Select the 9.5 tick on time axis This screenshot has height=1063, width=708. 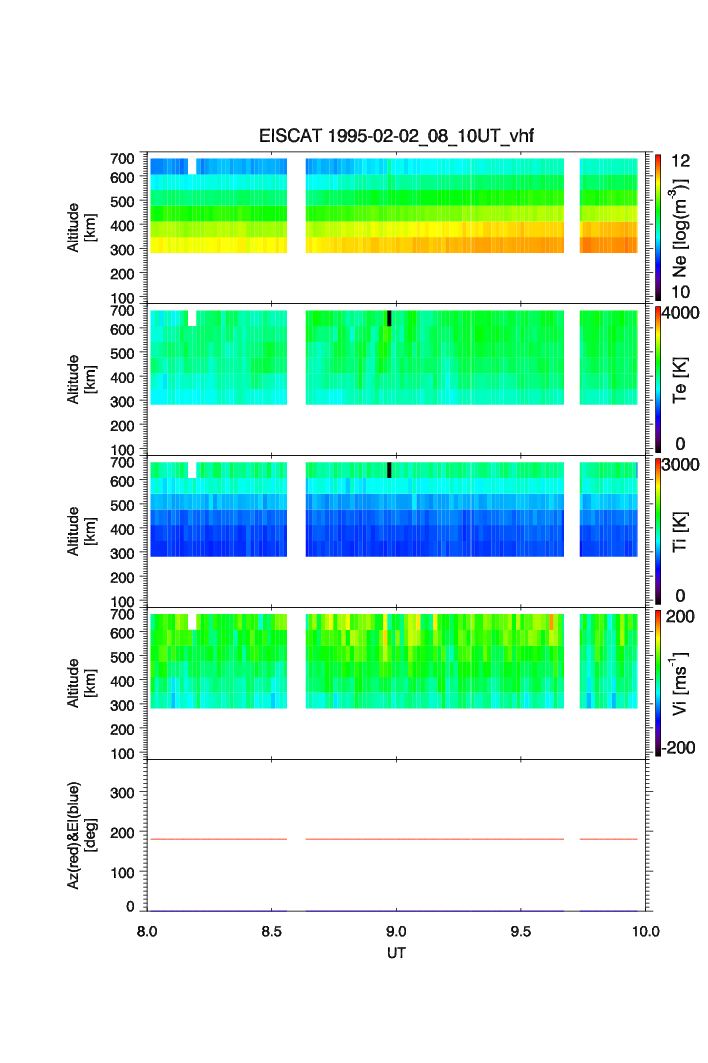click(x=521, y=931)
